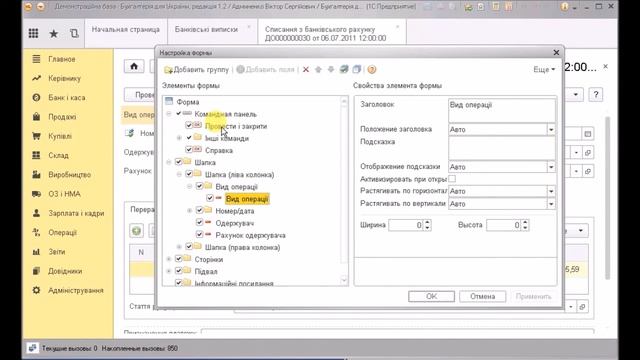Uncheck Сторінки checkbox
Viewport: 640px width, 360px height.
pos(178,259)
